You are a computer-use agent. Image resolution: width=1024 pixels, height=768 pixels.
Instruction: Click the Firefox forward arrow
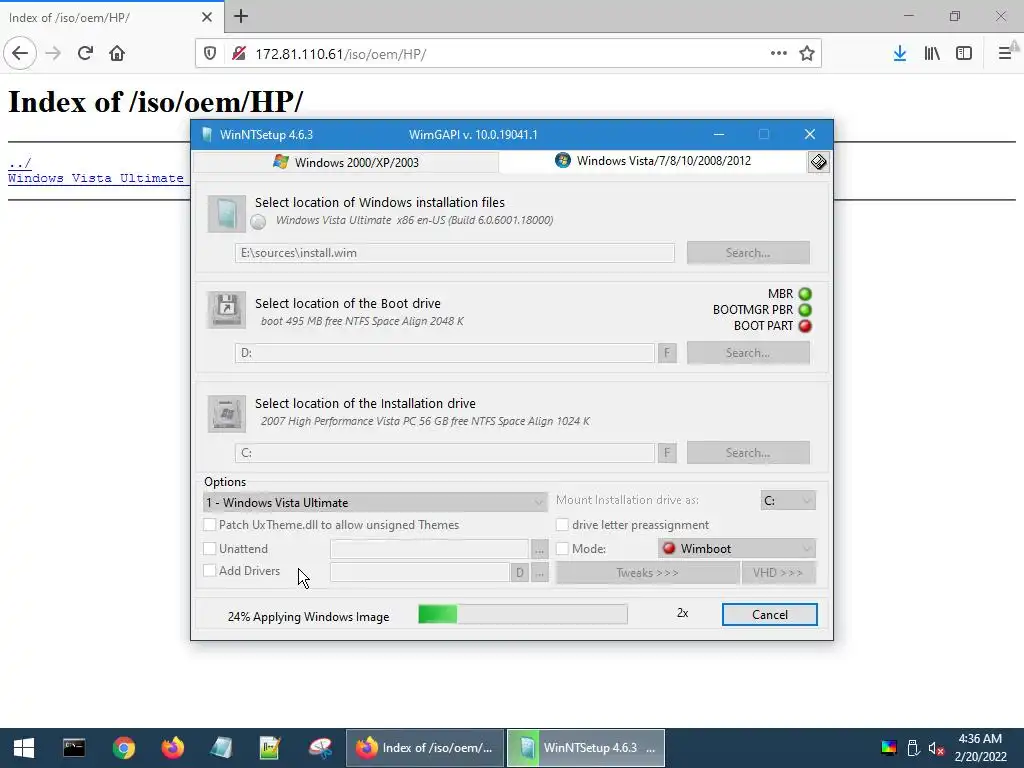tap(53, 54)
